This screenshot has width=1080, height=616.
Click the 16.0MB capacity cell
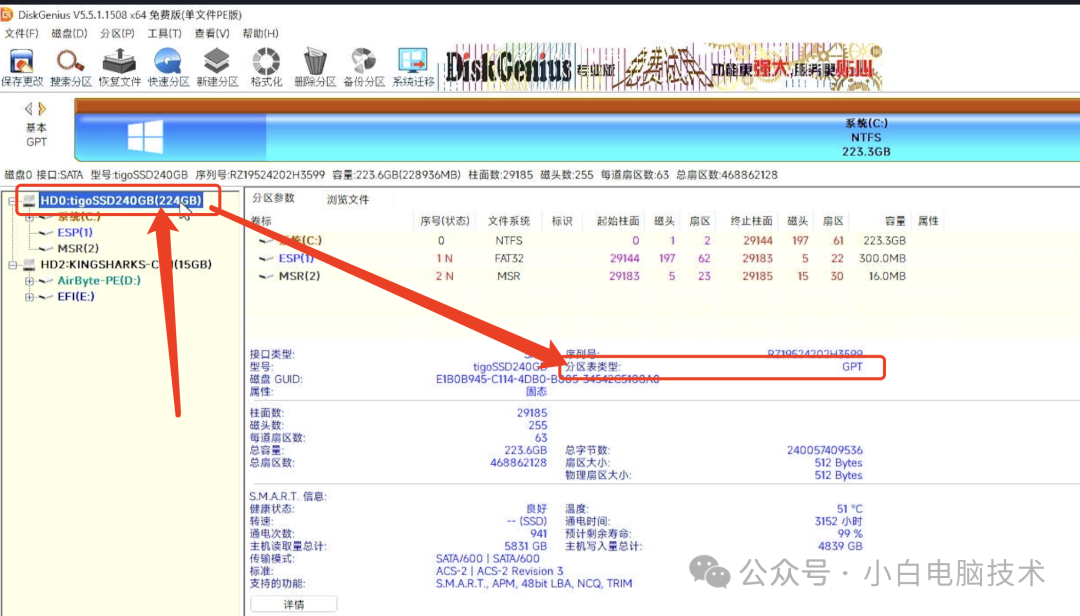pos(887,276)
